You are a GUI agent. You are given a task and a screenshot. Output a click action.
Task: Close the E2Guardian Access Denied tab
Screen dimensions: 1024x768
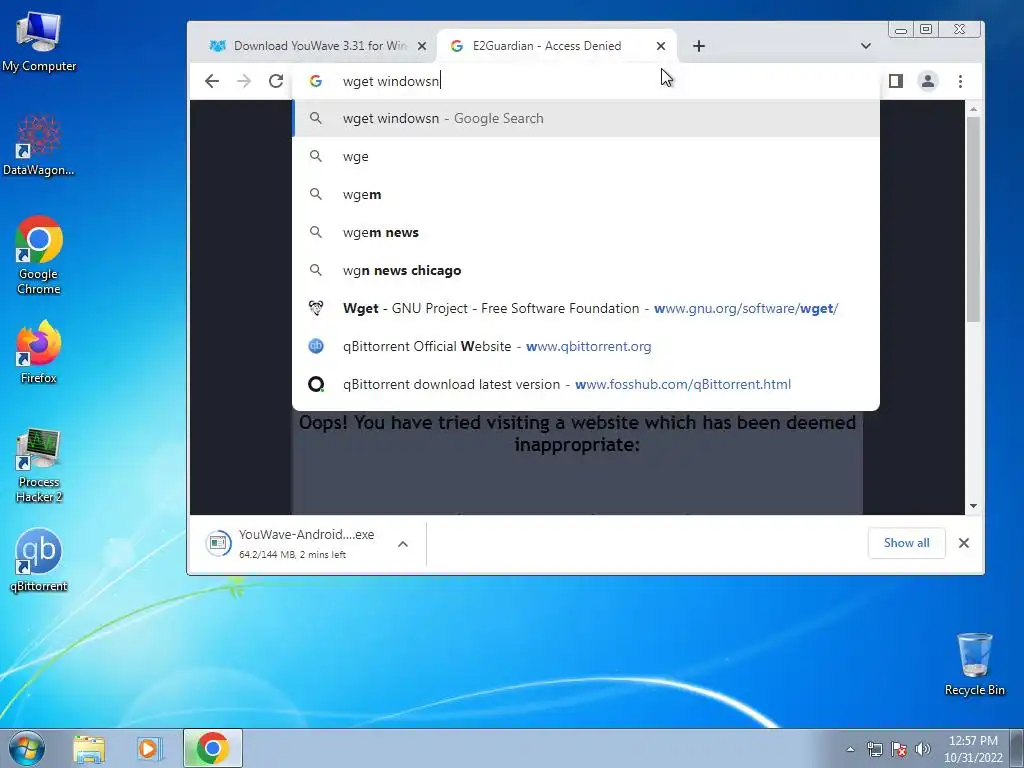click(x=661, y=46)
